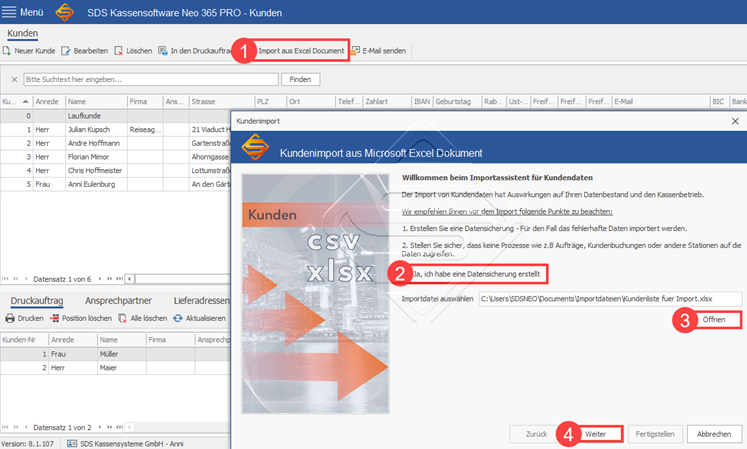Click the Strasse column header
The height and width of the screenshot is (449, 747).
click(222, 102)
